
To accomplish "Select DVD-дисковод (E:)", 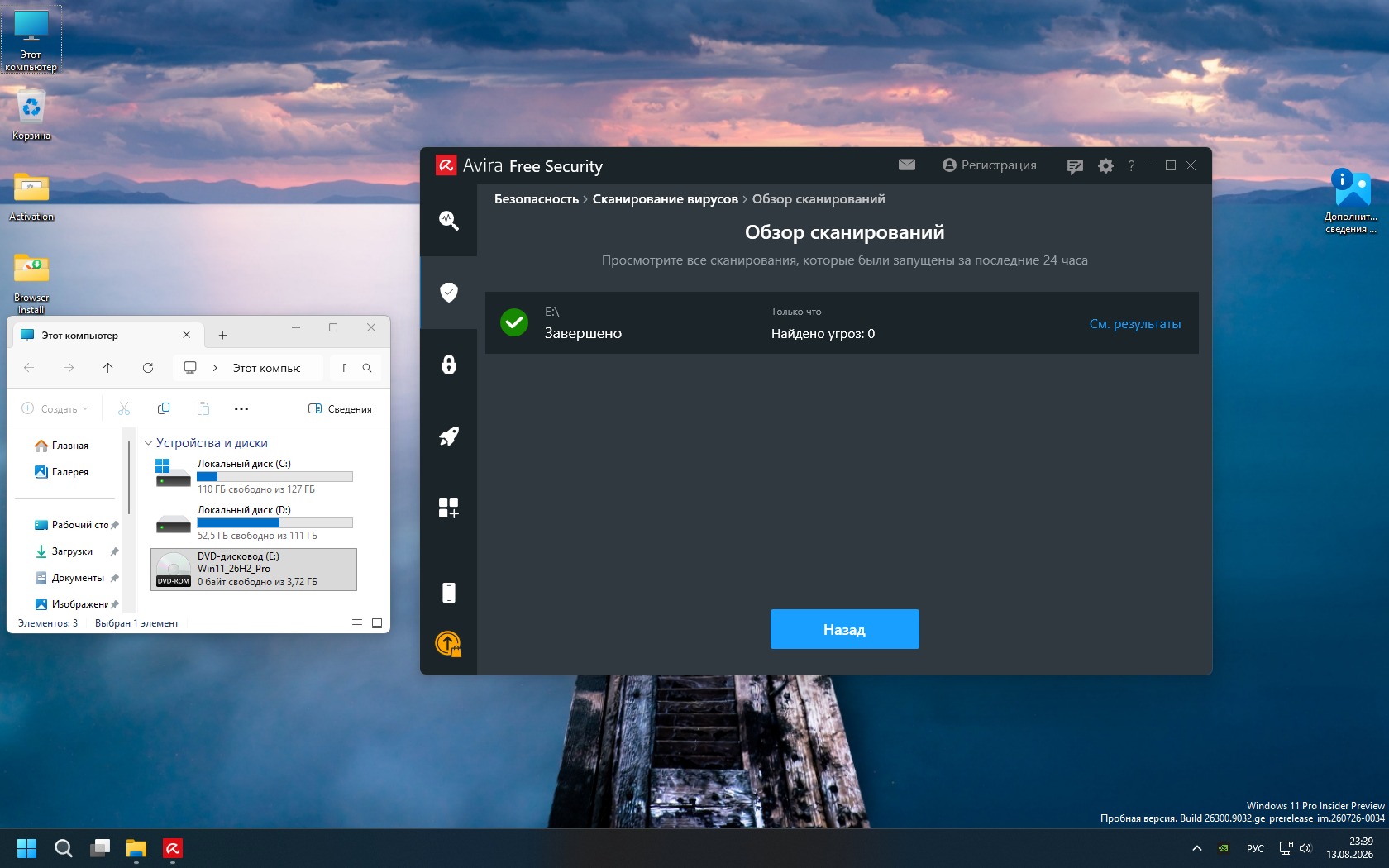I will 254,569.
